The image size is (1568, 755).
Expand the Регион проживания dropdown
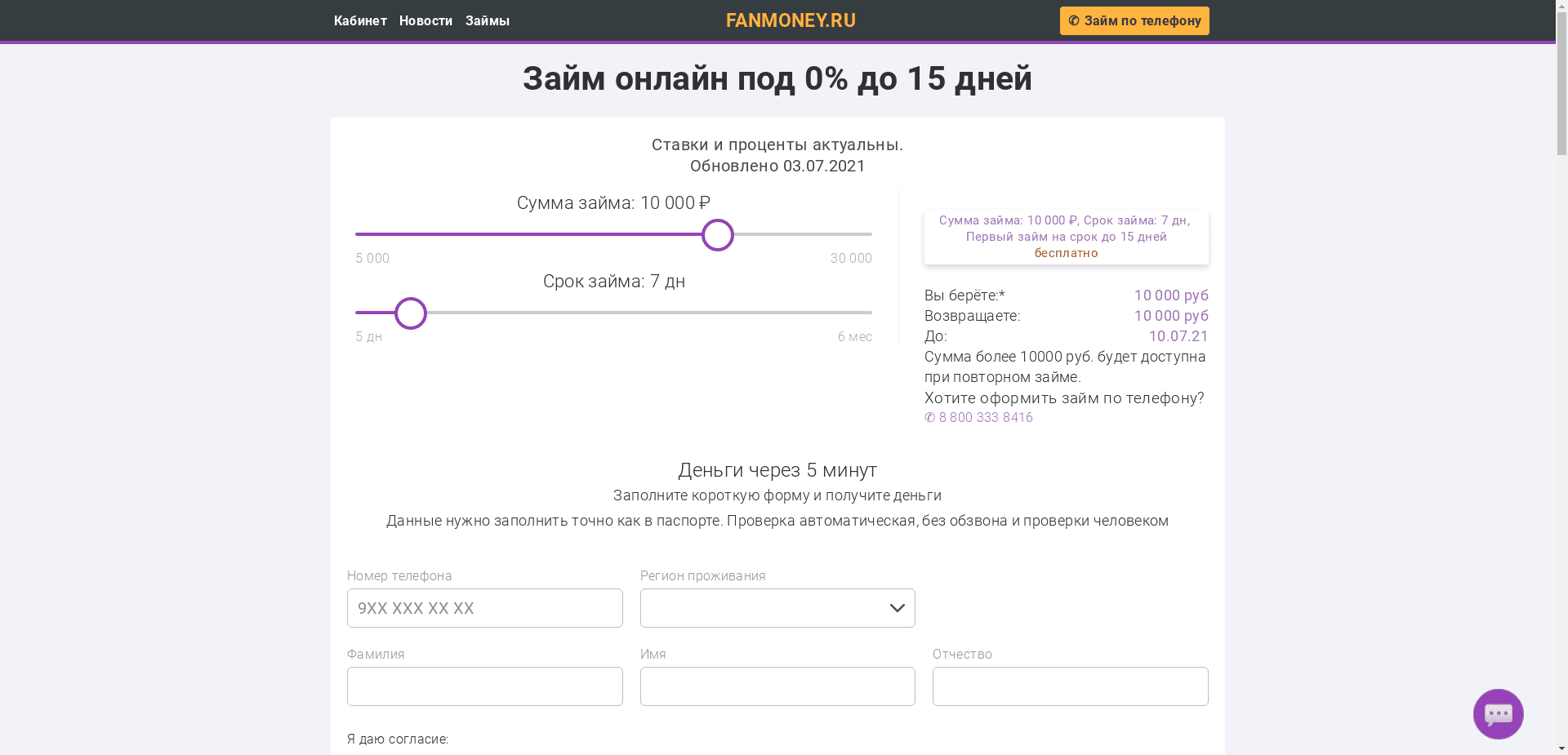tap(777, 608)
